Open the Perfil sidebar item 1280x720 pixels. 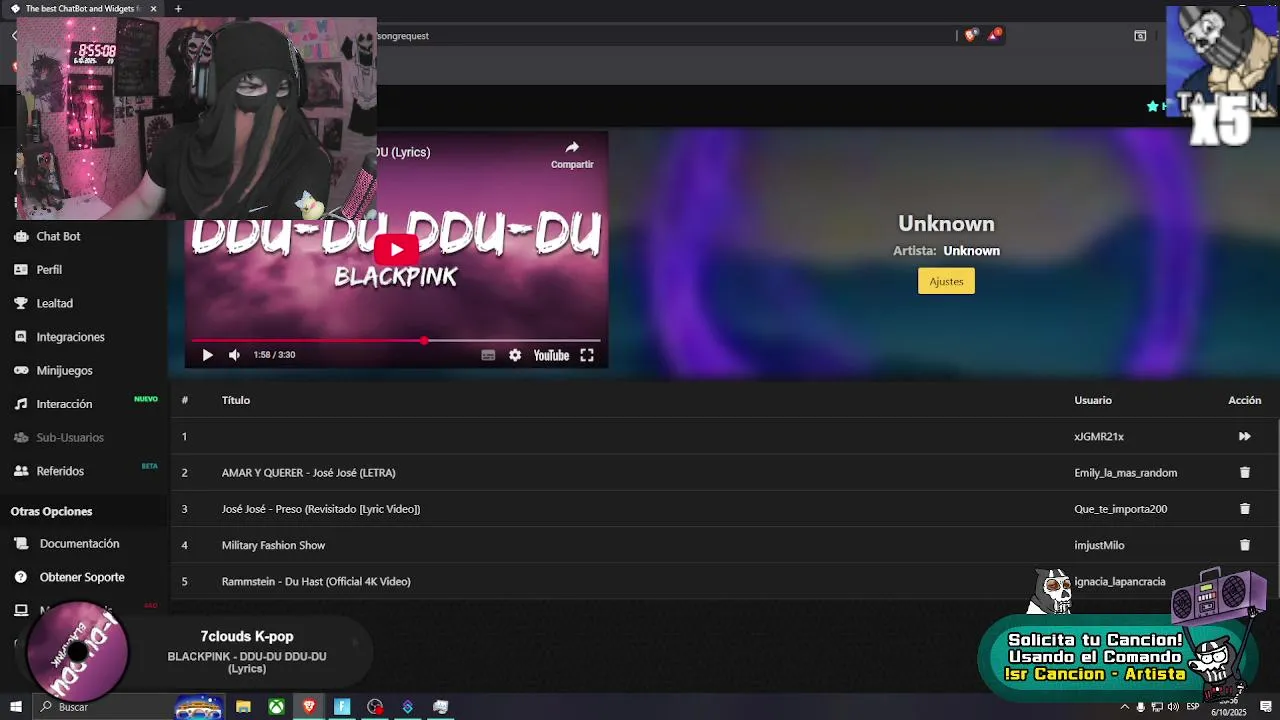(x=49, y=270)
